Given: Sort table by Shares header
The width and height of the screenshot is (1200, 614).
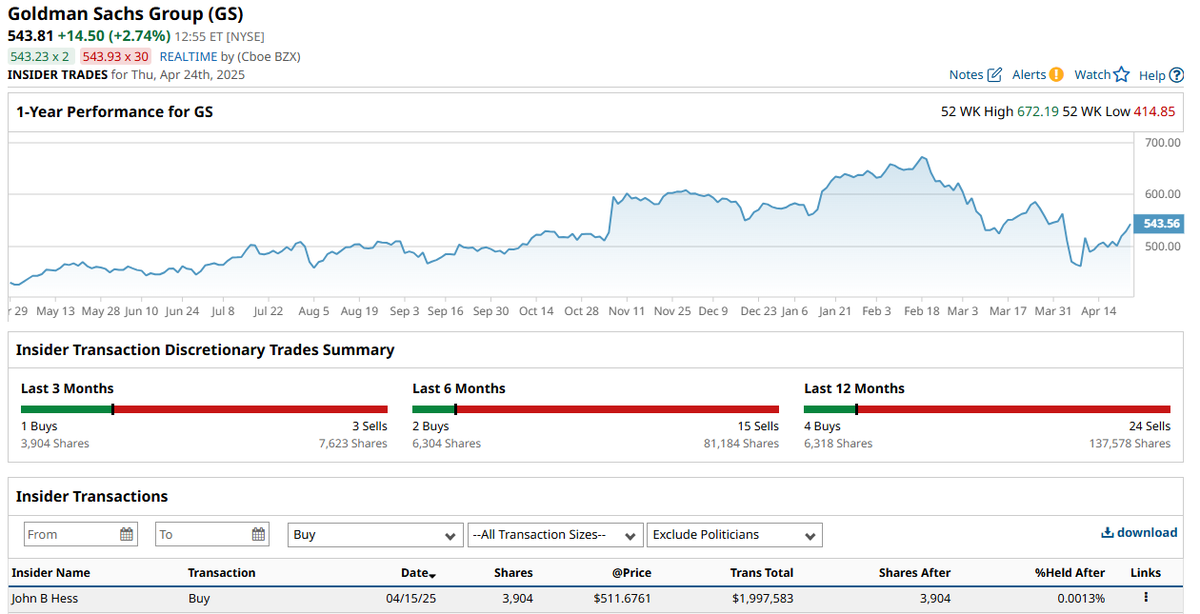Looking at the screenshot, I should 513,573.
